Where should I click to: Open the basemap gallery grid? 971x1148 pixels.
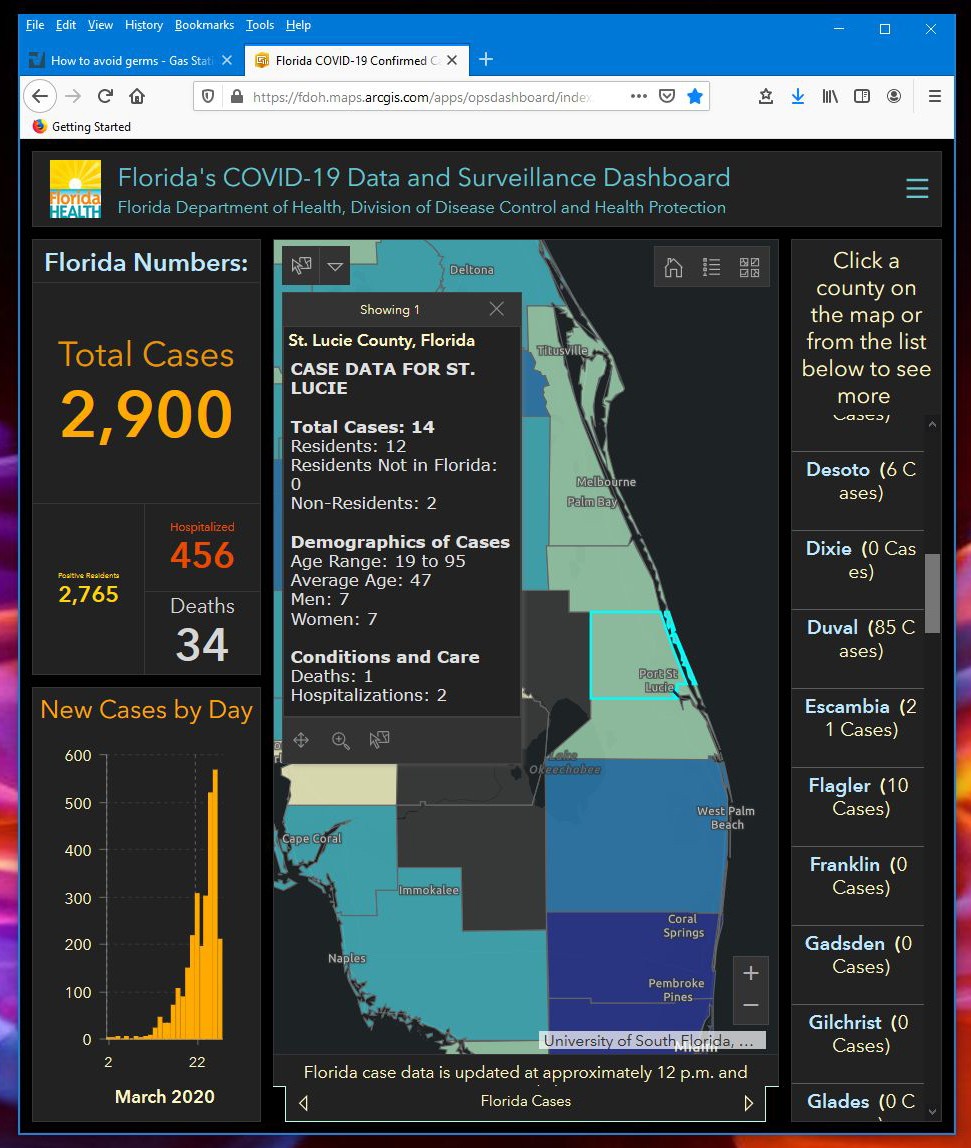pos(749,267)
